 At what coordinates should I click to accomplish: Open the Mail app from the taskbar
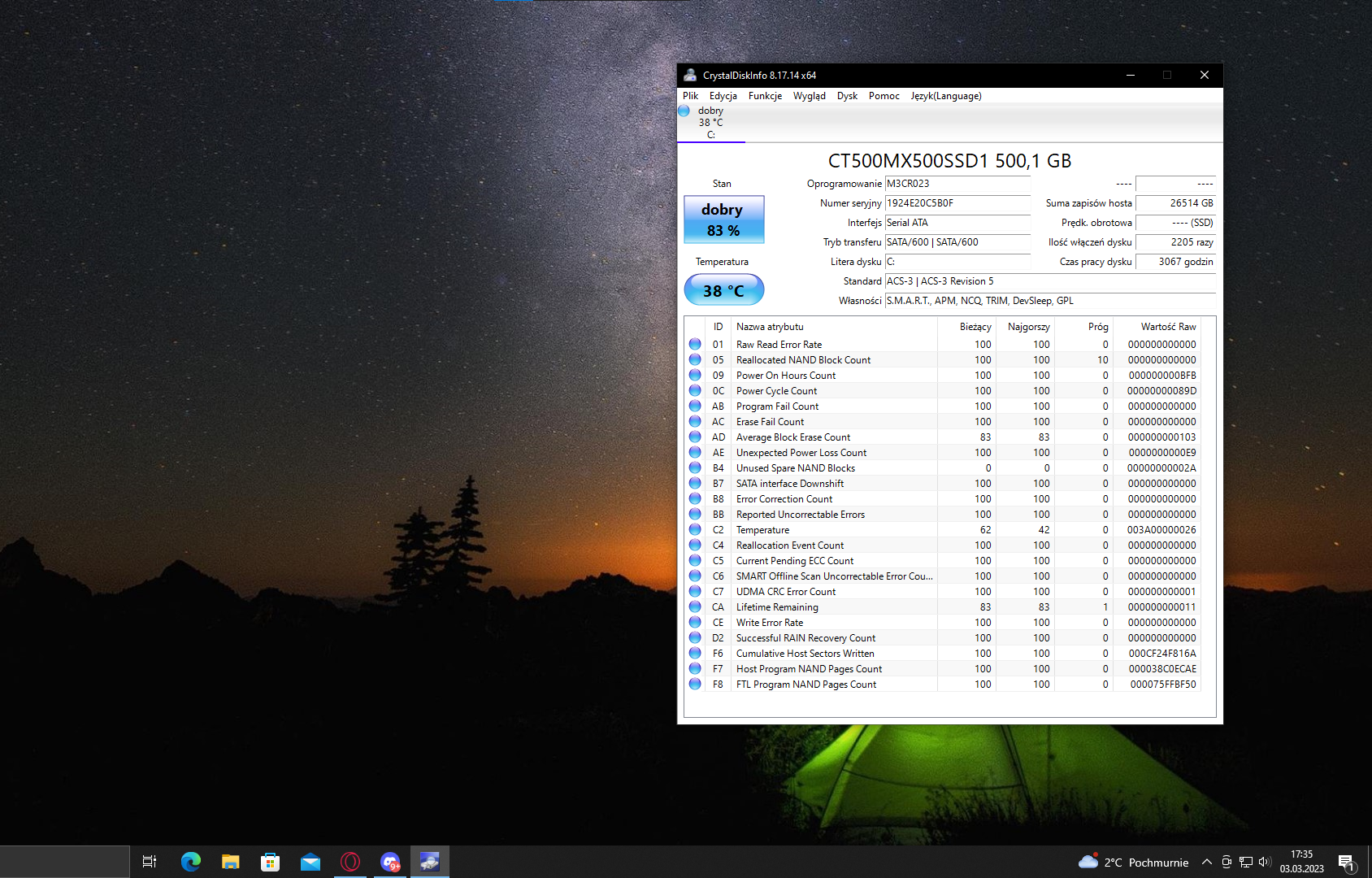pos(310,862)
